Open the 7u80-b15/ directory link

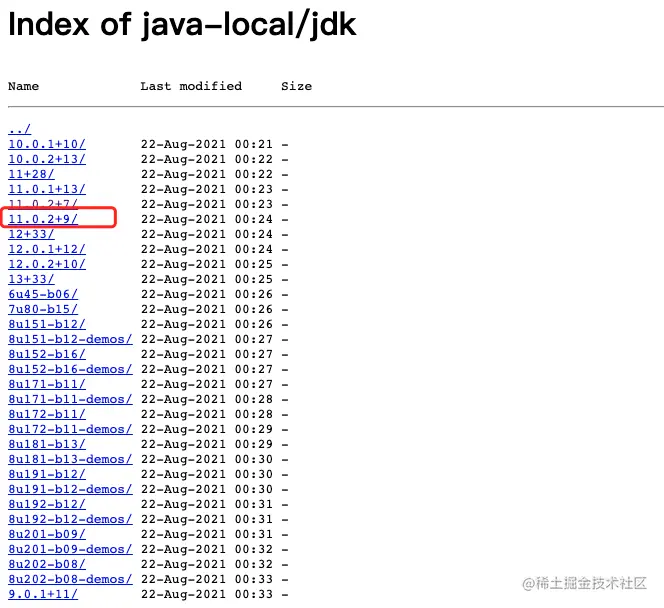click(x=43, y=309)
